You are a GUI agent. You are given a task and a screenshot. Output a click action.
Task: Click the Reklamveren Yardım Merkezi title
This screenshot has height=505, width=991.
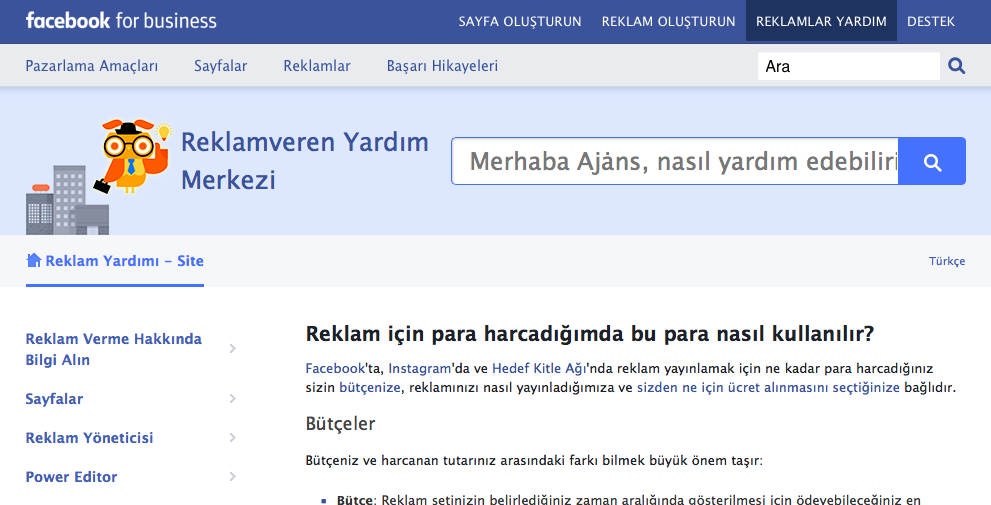pyautogui.click(x=305, y=161)
